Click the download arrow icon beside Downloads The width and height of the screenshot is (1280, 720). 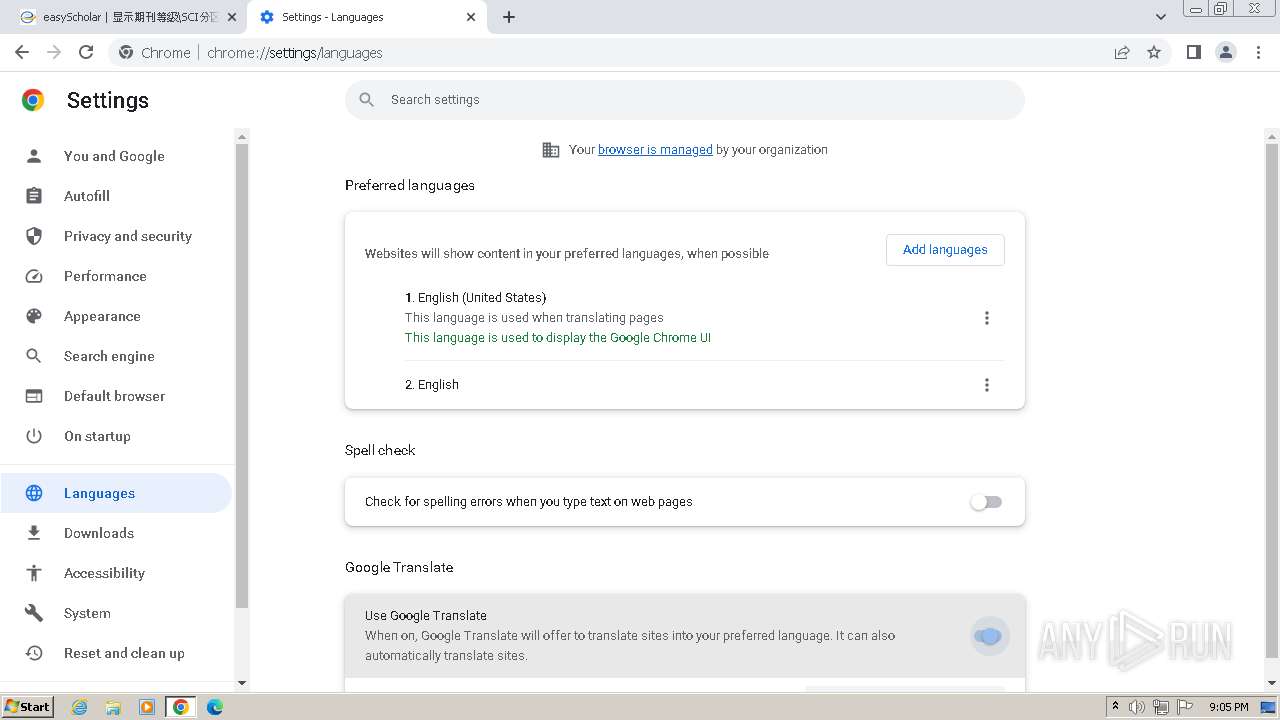coord(34,533)
